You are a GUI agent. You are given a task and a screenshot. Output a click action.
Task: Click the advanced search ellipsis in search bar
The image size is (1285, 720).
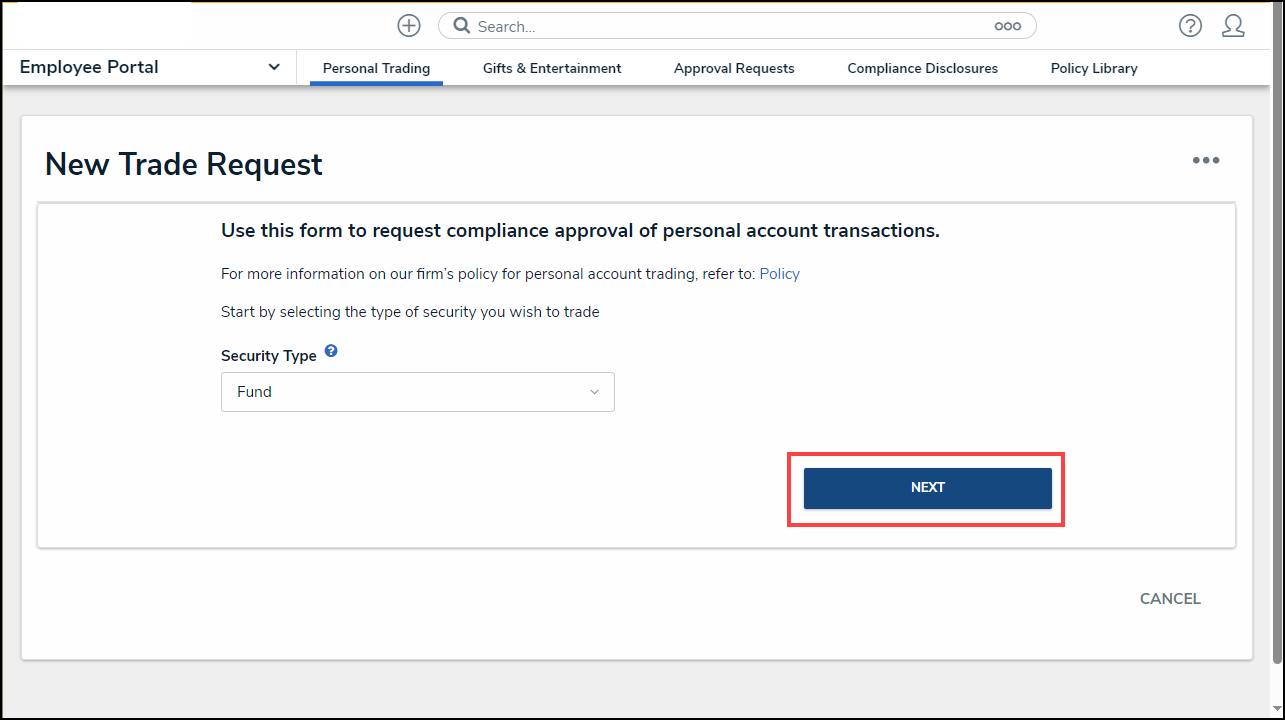pos(1007,27)
